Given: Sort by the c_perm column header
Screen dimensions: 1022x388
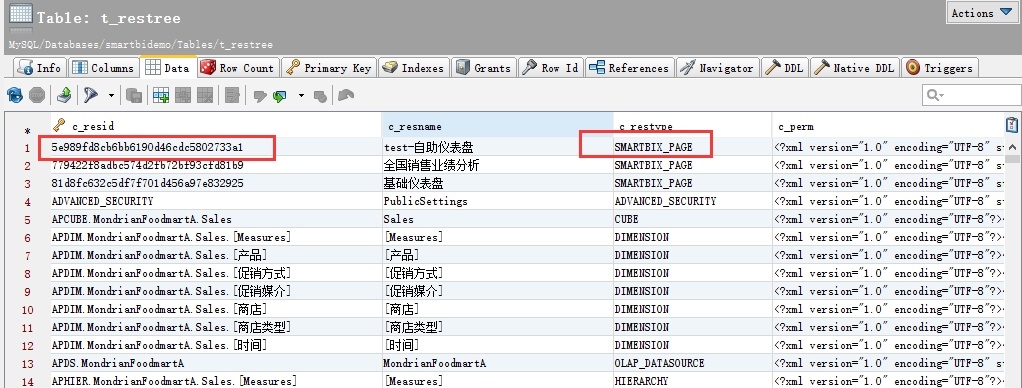Looking at the screenshot, I should tap(888, 127).
